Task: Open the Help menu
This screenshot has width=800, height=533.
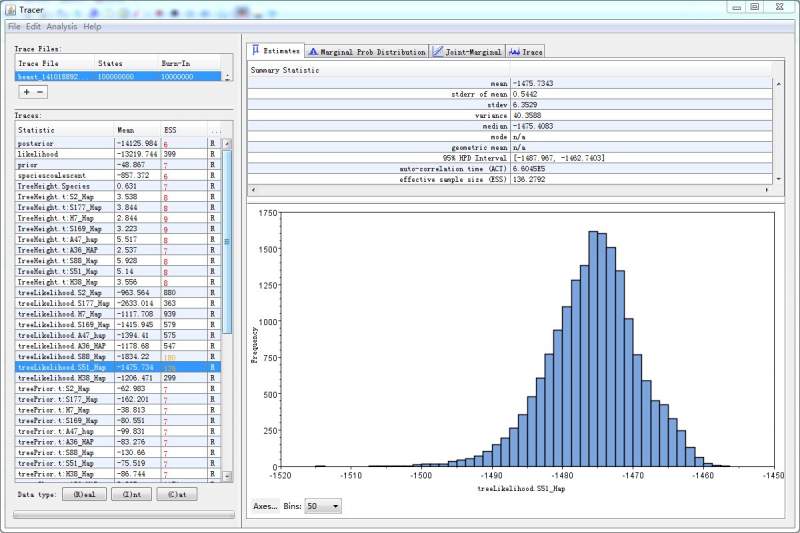Action: click(x=92, y=26)
